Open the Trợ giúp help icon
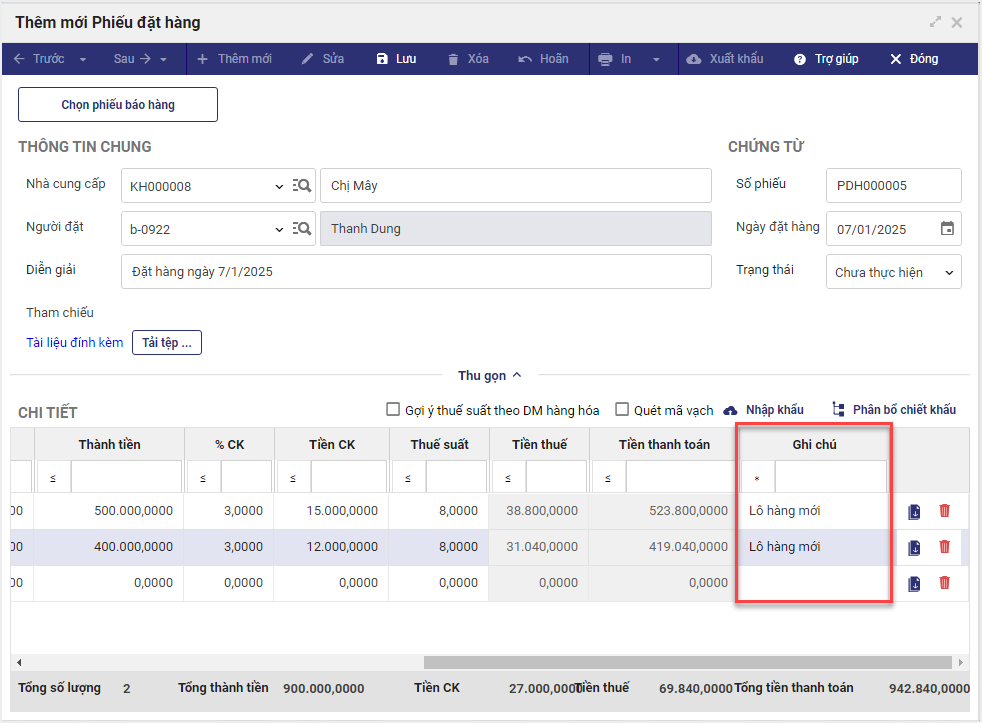This screenshot has width=982, height=723. click(800, 59)
